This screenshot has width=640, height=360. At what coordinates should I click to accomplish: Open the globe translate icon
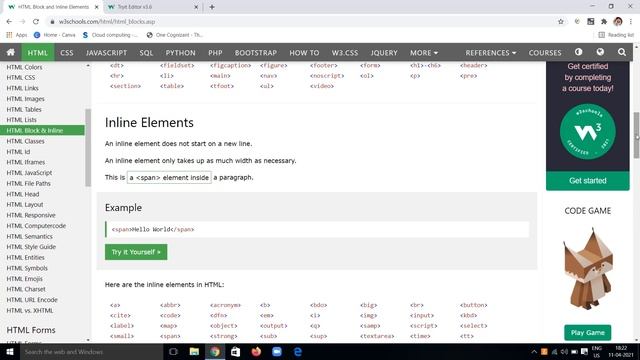pyautogui.click(x=600, y=52)
